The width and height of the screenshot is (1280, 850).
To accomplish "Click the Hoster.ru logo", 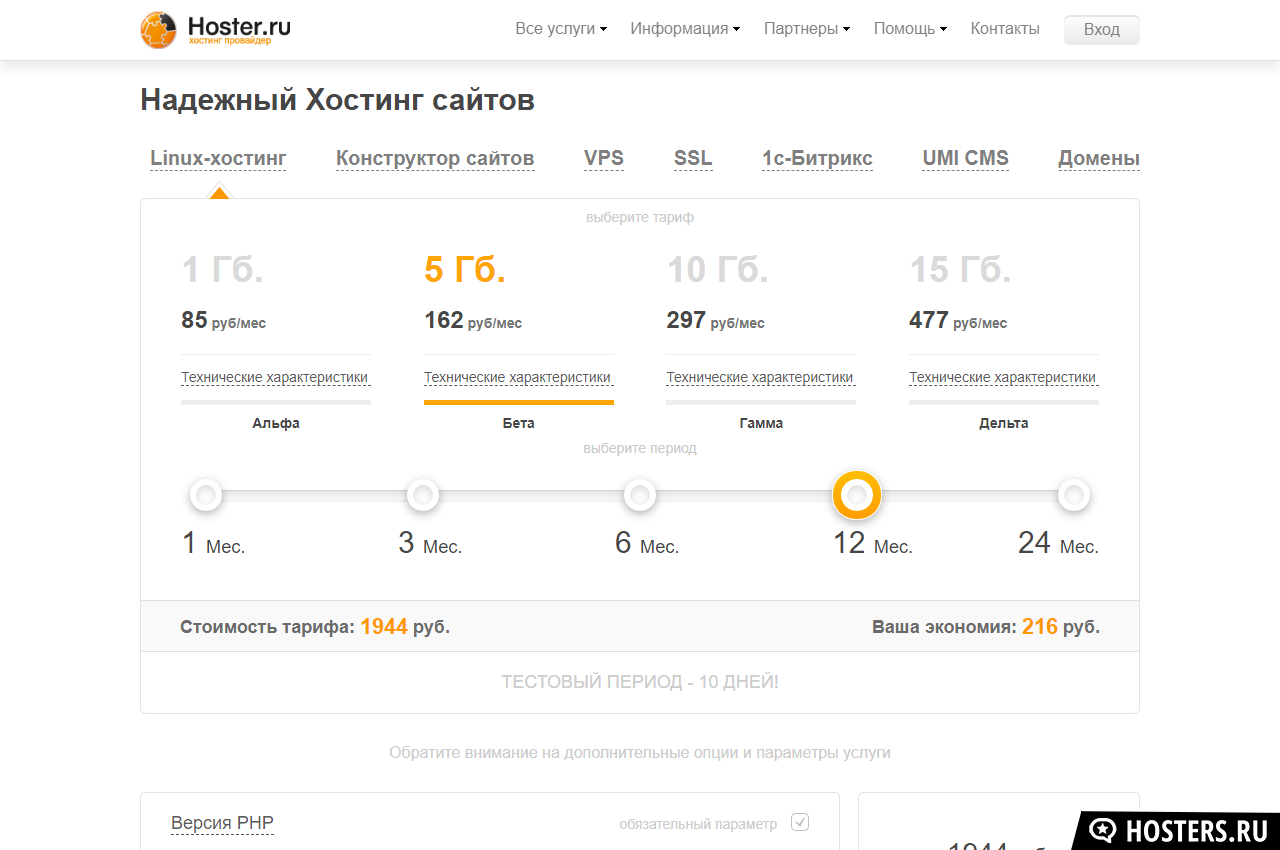I will 216,30.
